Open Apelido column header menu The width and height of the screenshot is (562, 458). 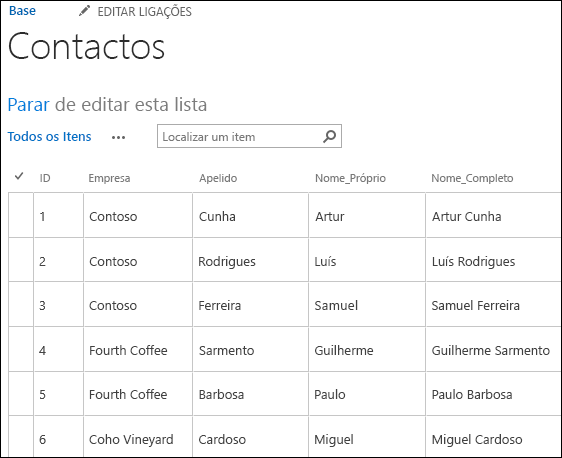click(218, 178)
